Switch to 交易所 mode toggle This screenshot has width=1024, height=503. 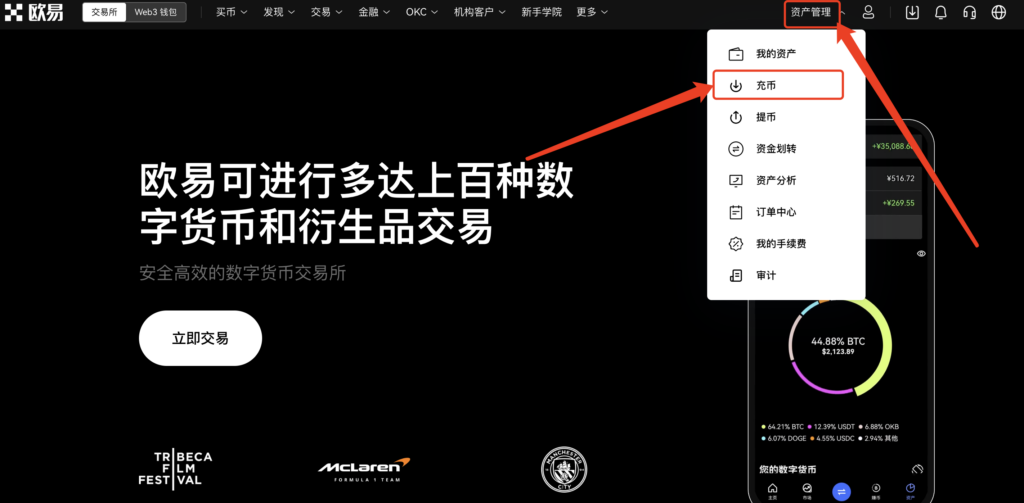[x=104, y=12]
